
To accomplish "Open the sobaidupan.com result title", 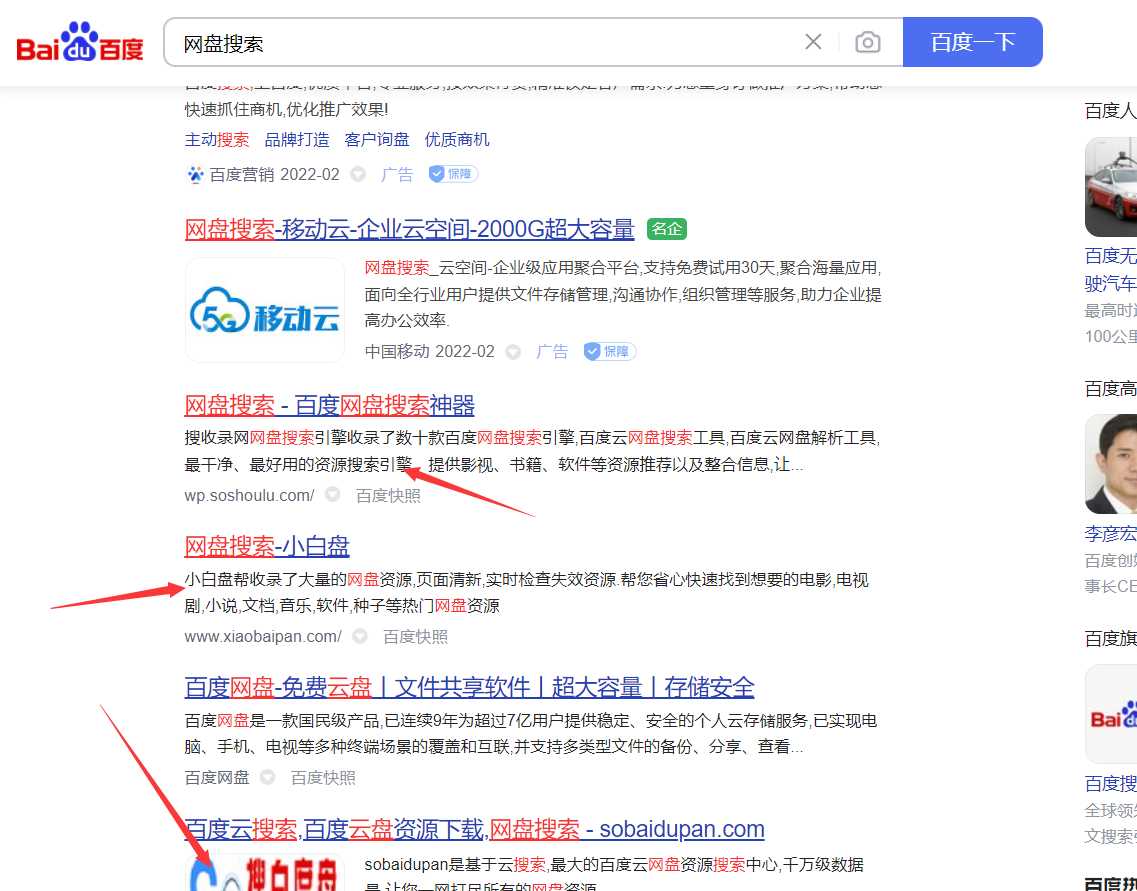I will (x=474, y=828).
